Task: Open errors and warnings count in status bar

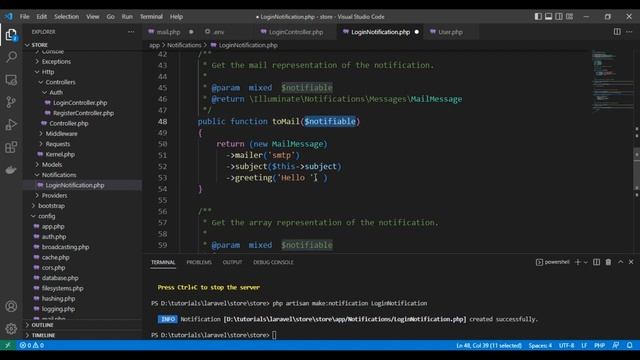Action: (x=31, y=345)
